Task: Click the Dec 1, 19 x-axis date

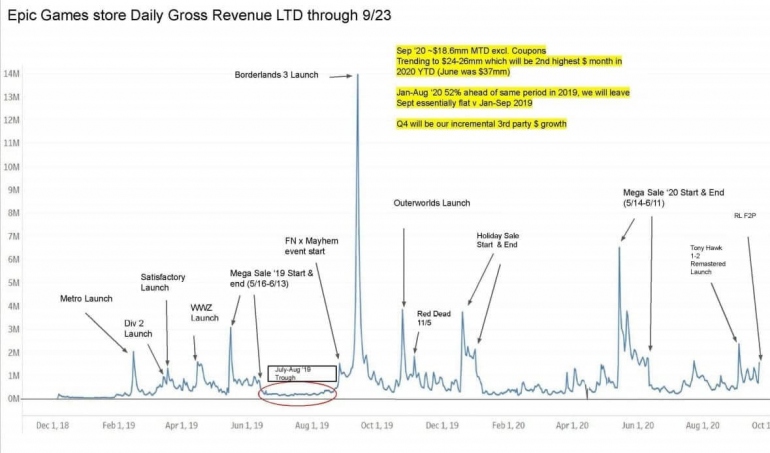Action: (442, 425)
